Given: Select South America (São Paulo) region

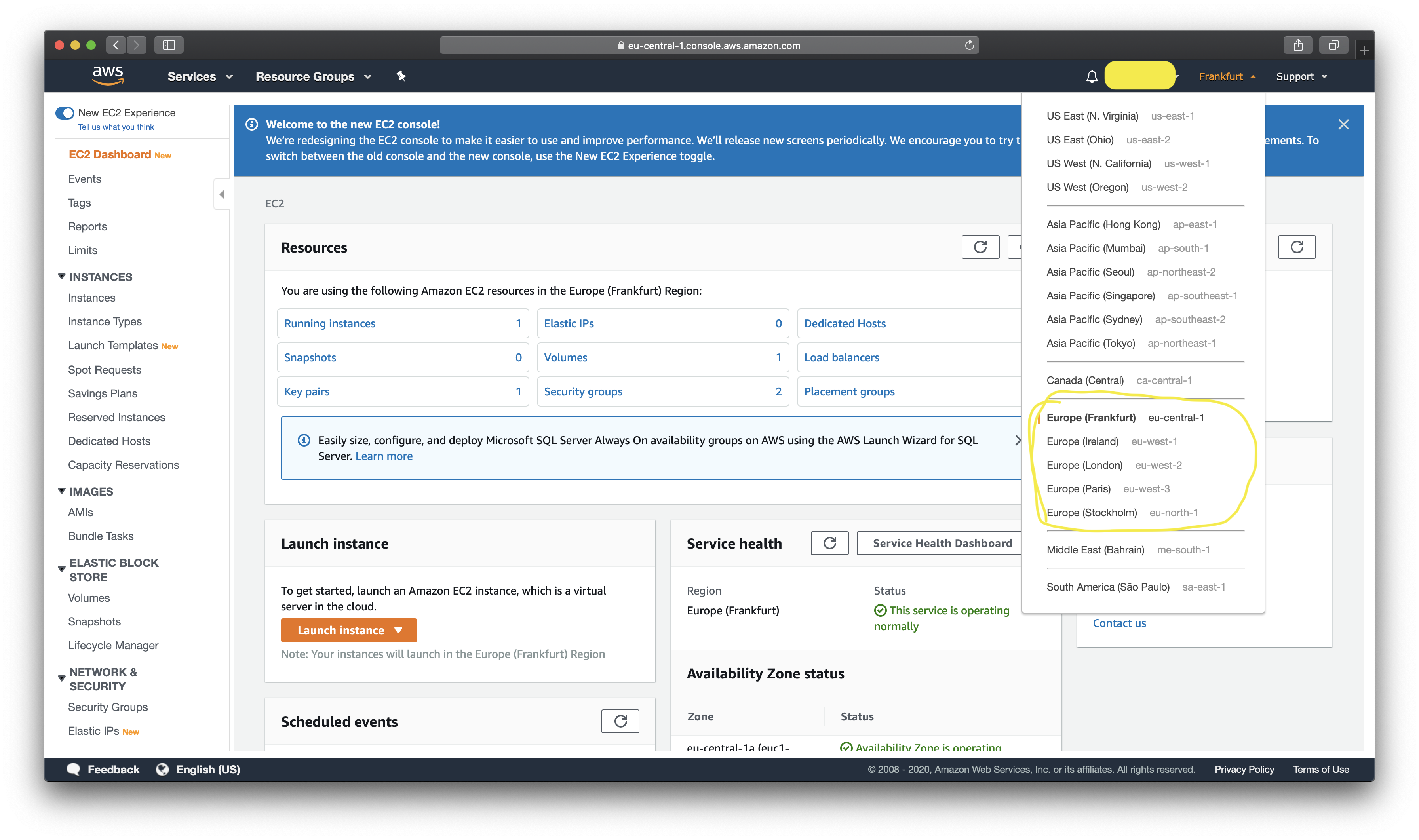Looking at the screenshot, I should [x=1136, y=587].
